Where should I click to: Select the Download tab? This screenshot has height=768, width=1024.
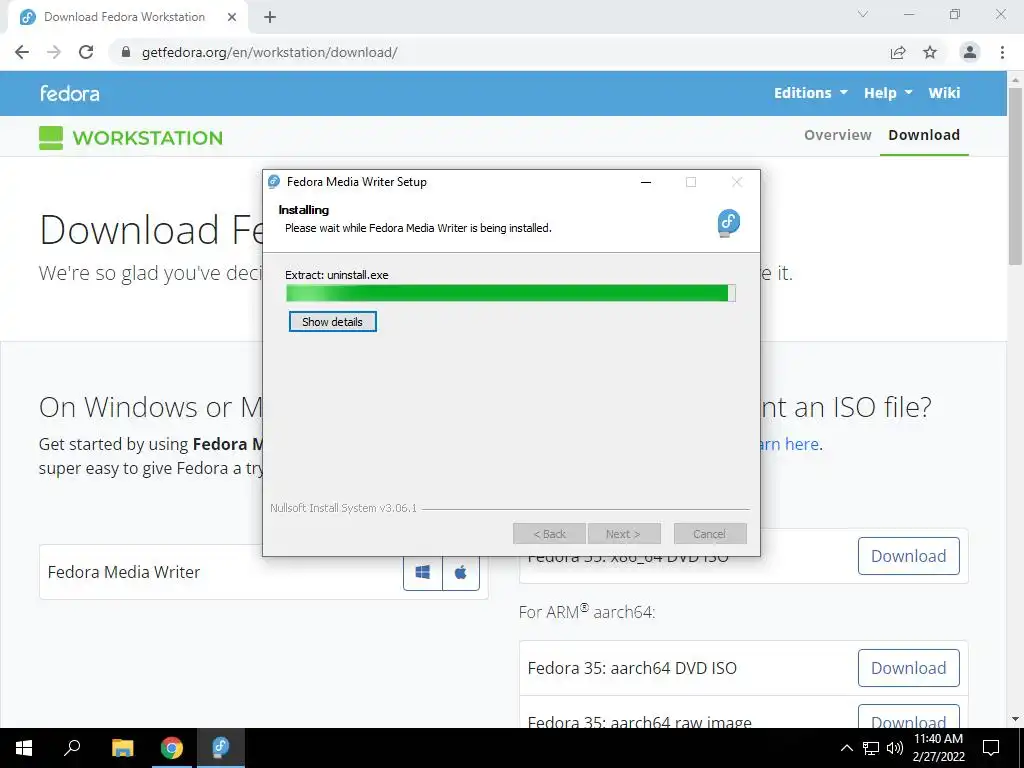click(923, 135)
